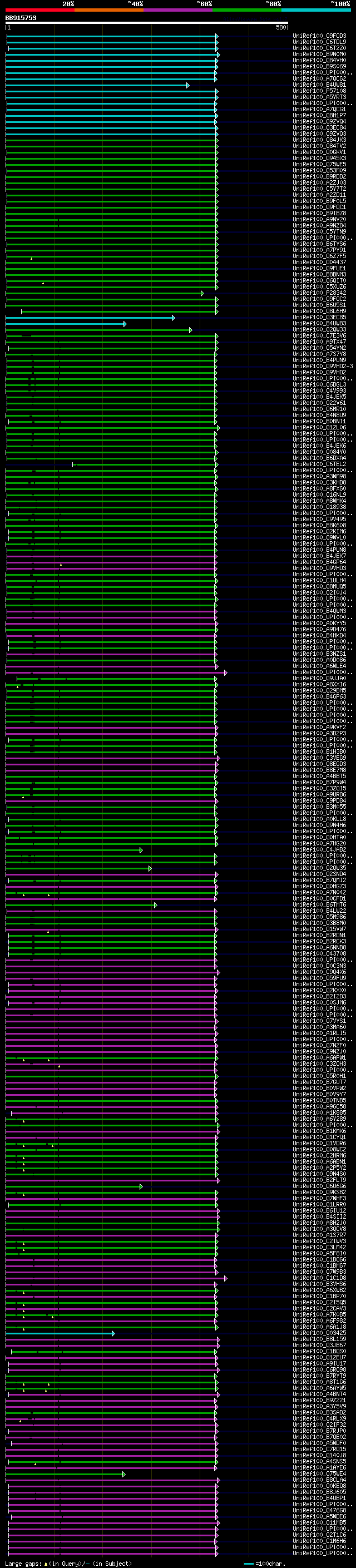Select hit UniRef100_A2ZJ03
This screenshot has width=356, height=1568.
(319, 182)
